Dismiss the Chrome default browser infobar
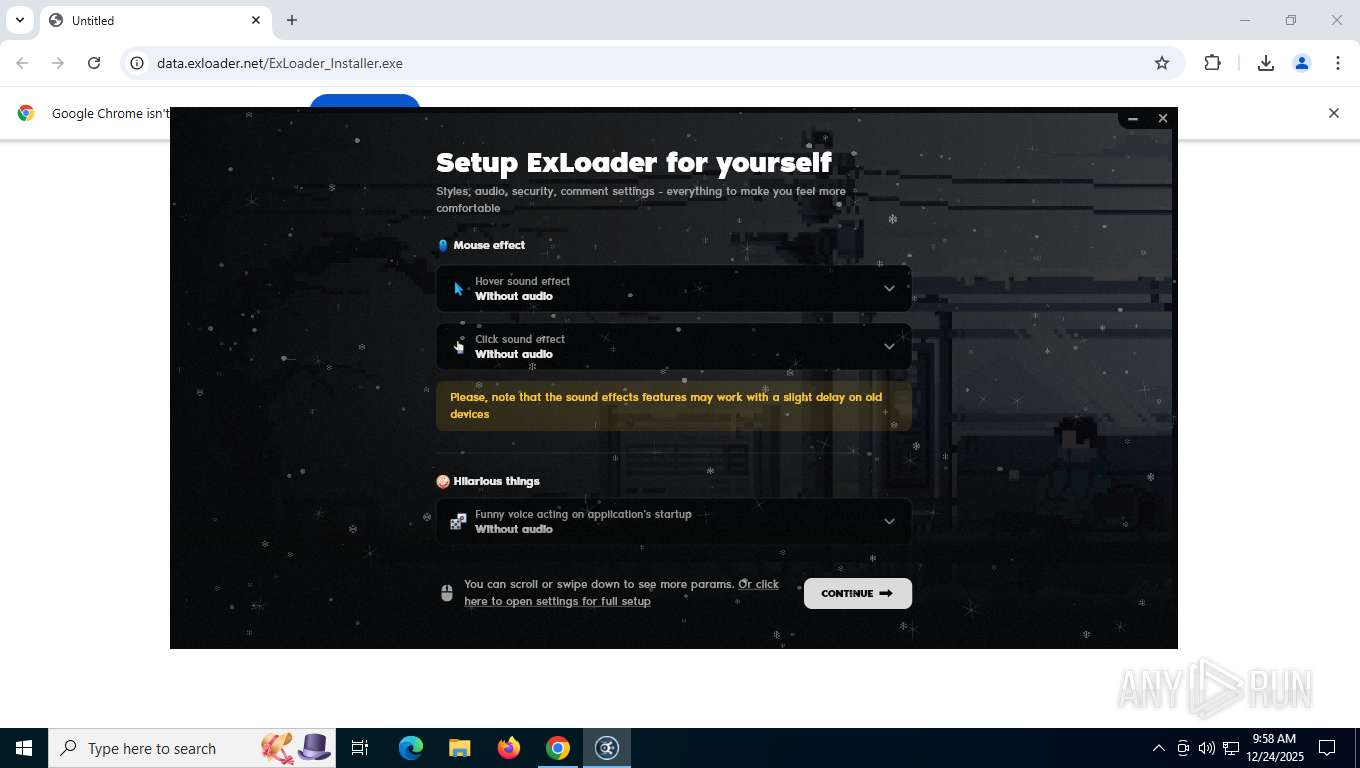Image resolution: width=1360 pixels, height=768 pixels. [x=1333, y=113]
